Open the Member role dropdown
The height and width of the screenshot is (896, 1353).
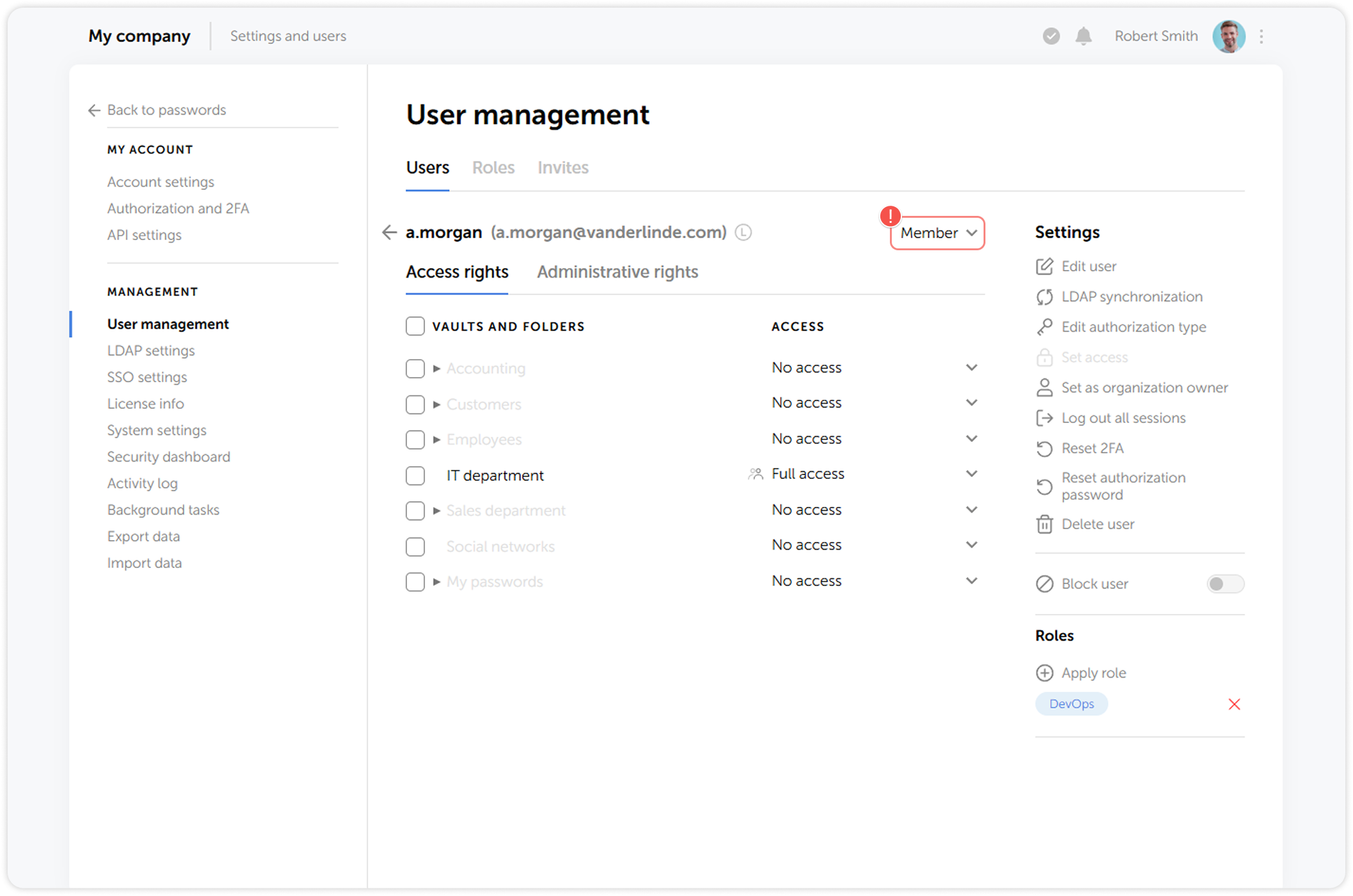click(x=937, y=233)
